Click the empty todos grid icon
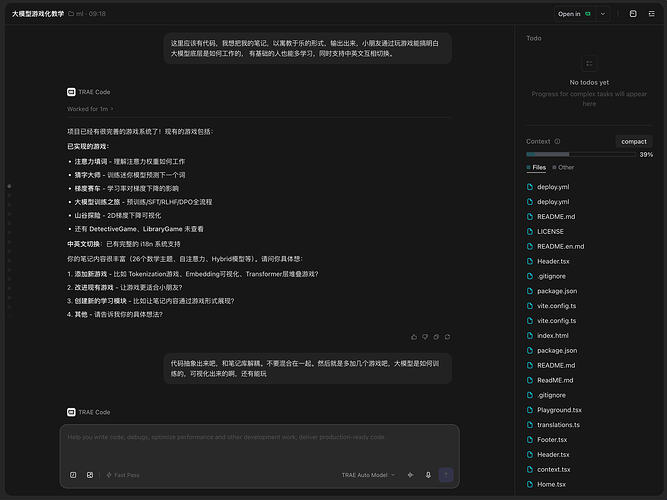The height and width of the screenshot is (500, 667). [x=589, y=64]
